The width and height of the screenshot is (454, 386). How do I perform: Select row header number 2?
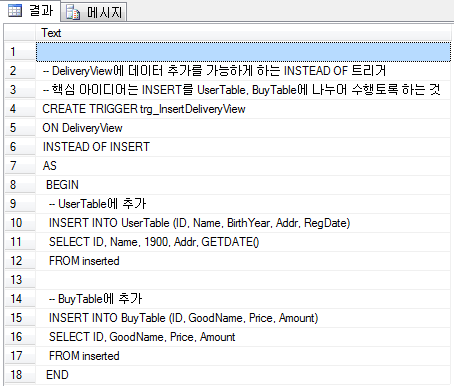20,71
